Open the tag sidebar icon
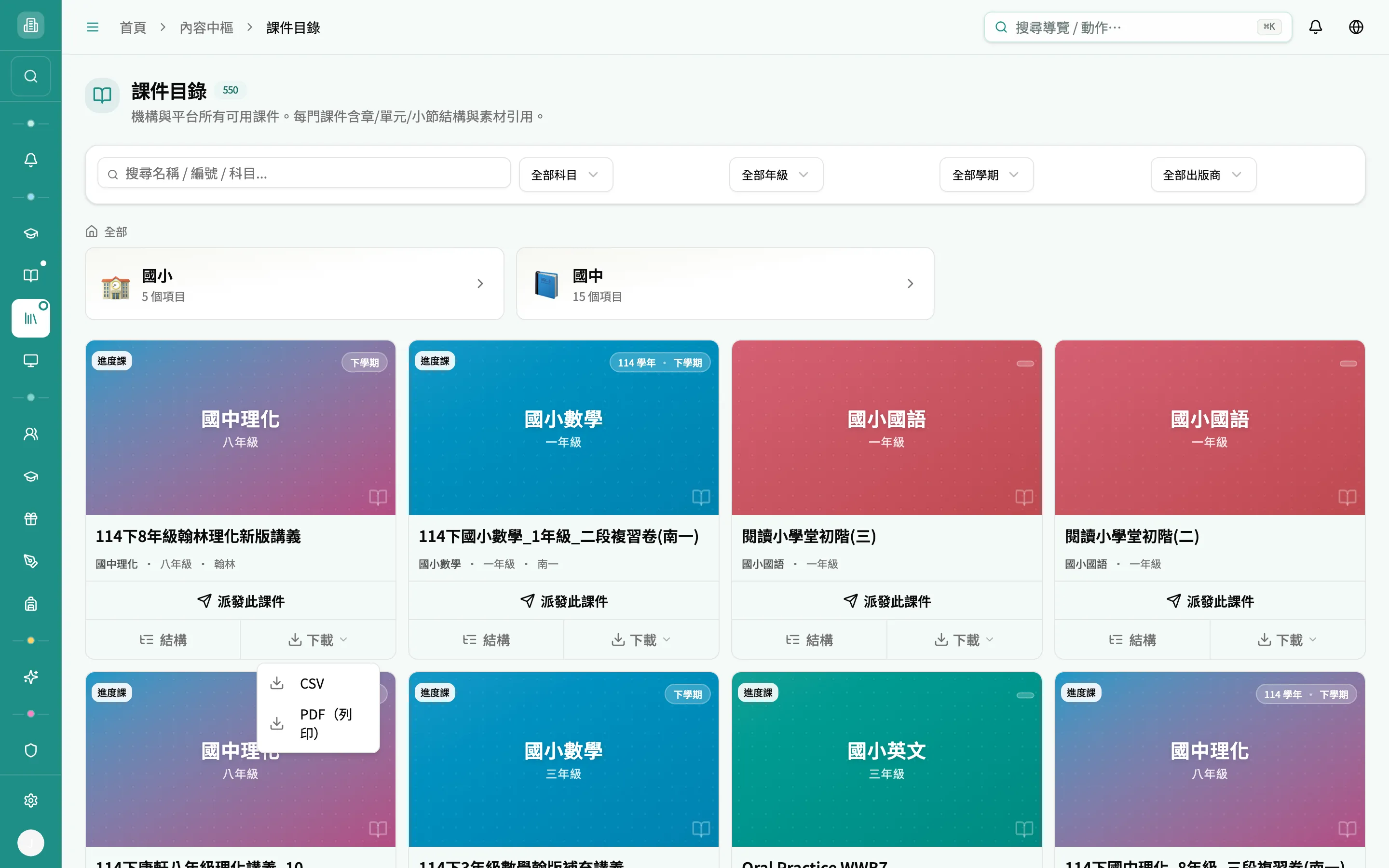This screenshot has height=868, width=1389. point(31,561)
